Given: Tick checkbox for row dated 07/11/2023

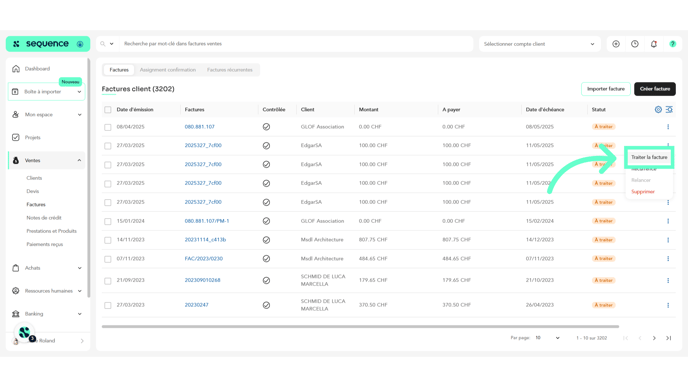Looking at the screenshot, I should point(108,259).
